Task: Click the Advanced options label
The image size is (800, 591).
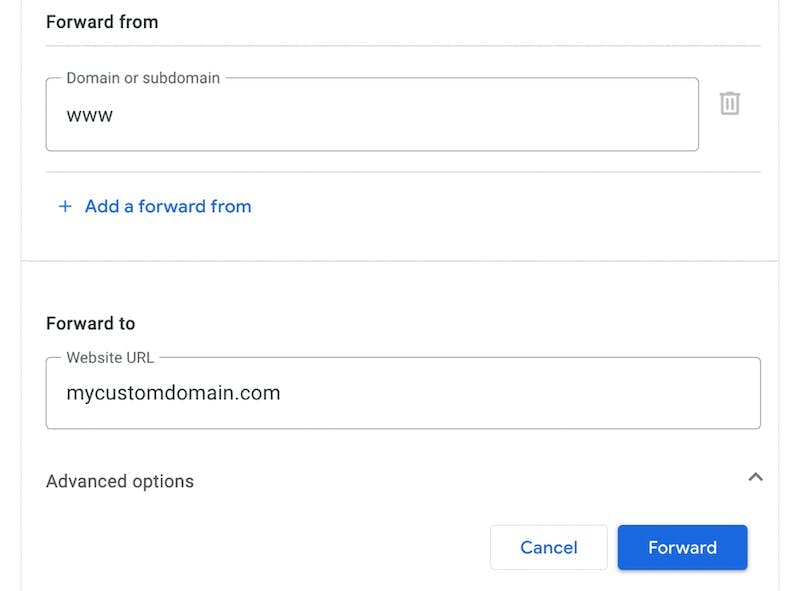Action: coord(120,481)
